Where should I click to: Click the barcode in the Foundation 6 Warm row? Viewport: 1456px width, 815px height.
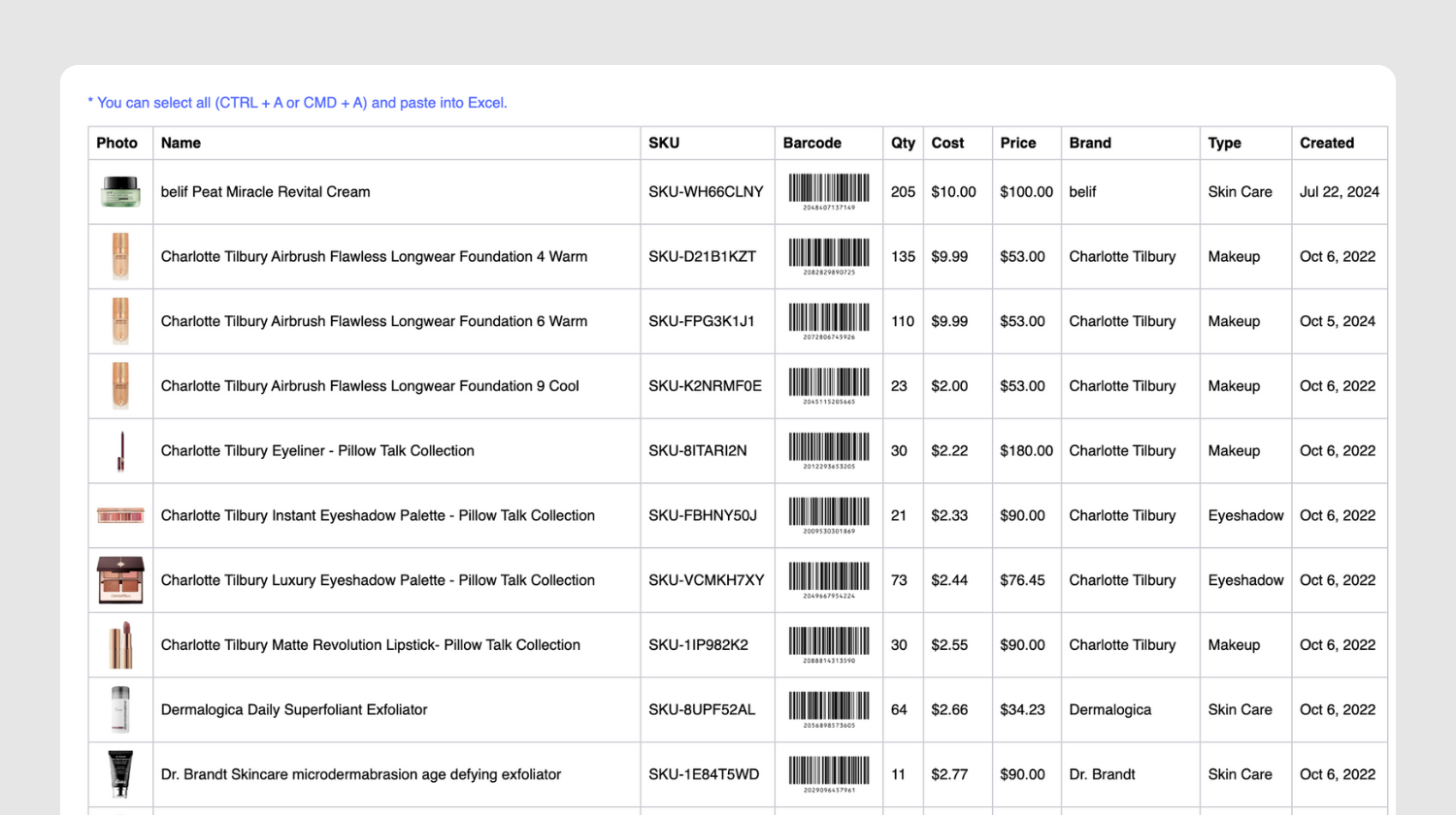tap(829, 321)
